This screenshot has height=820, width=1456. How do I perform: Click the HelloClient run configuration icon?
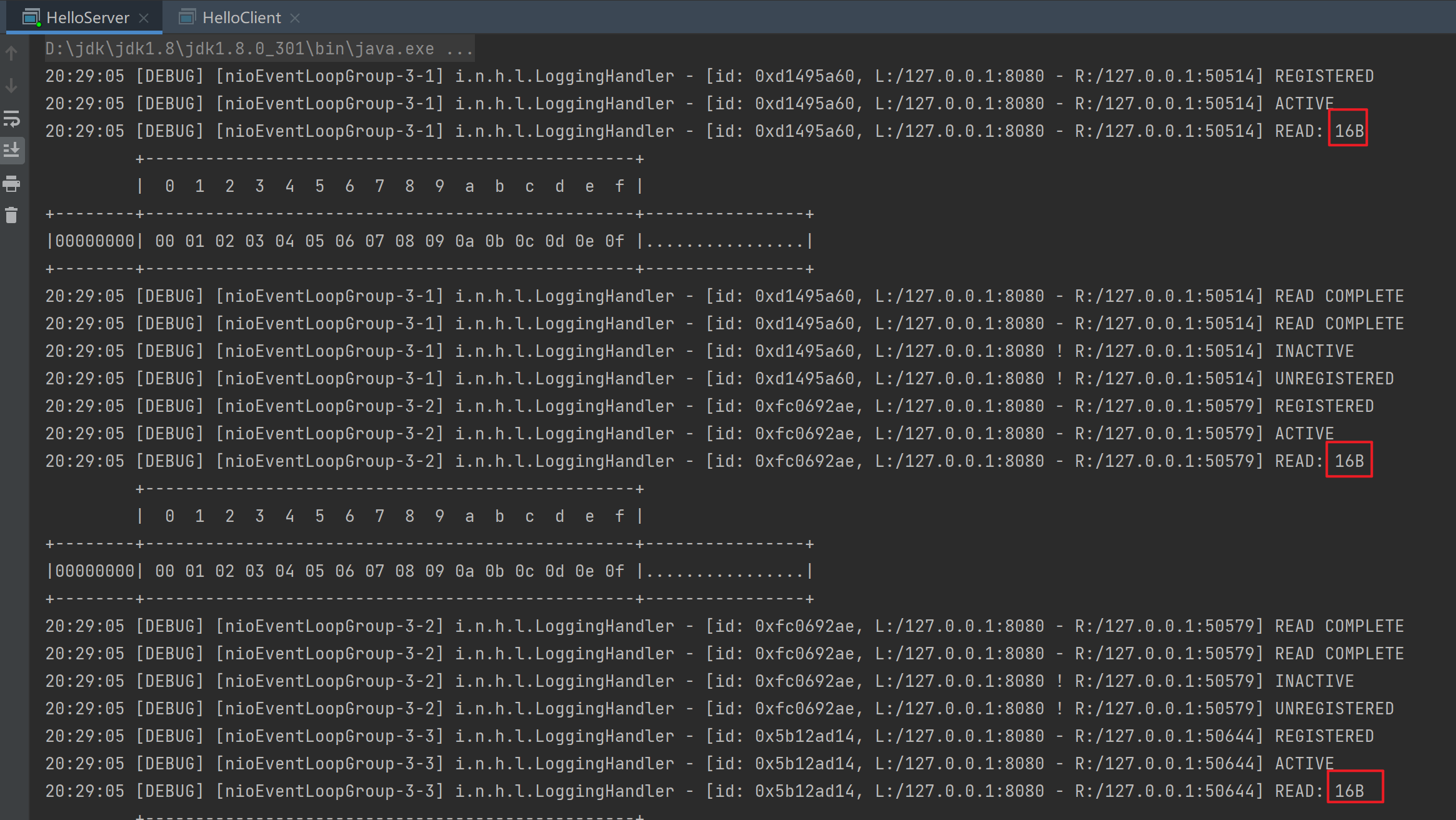187,17
